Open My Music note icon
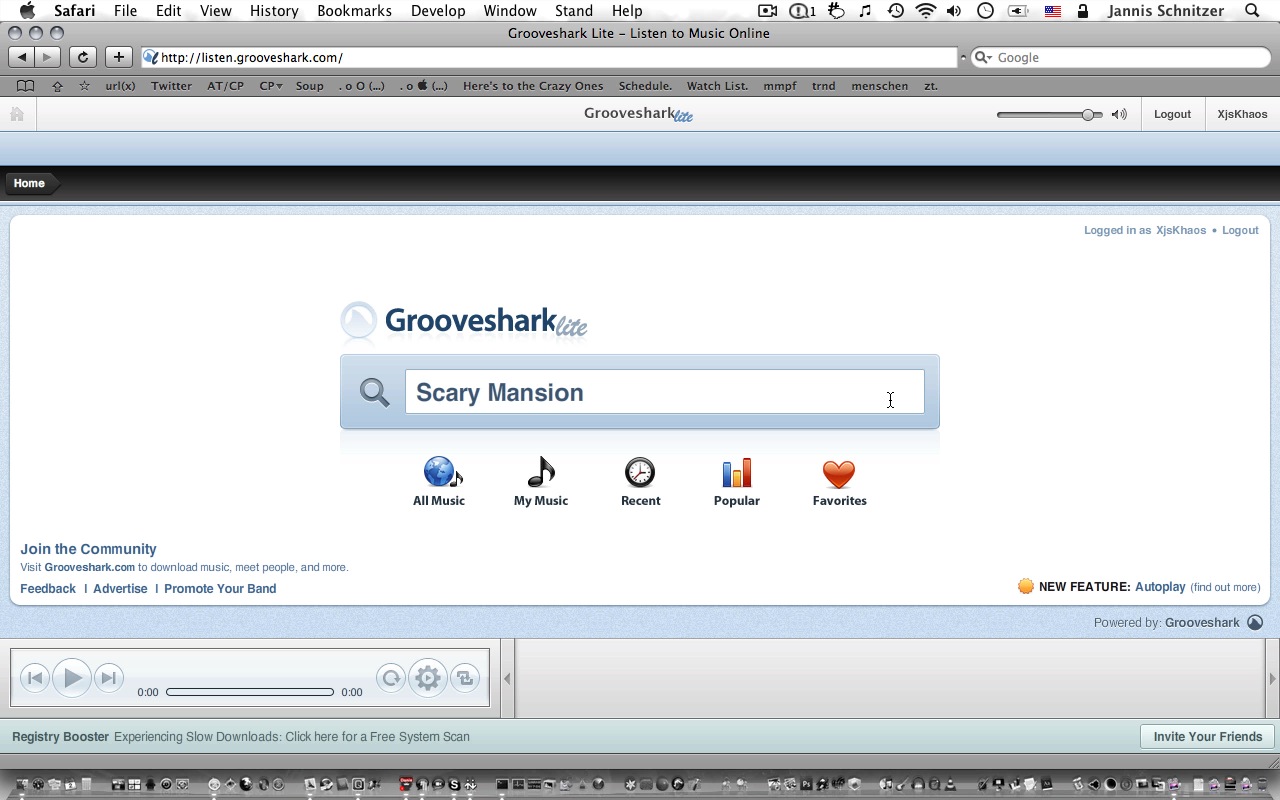The height and width of the screenshot is (800, 1280). click(540, 472)
